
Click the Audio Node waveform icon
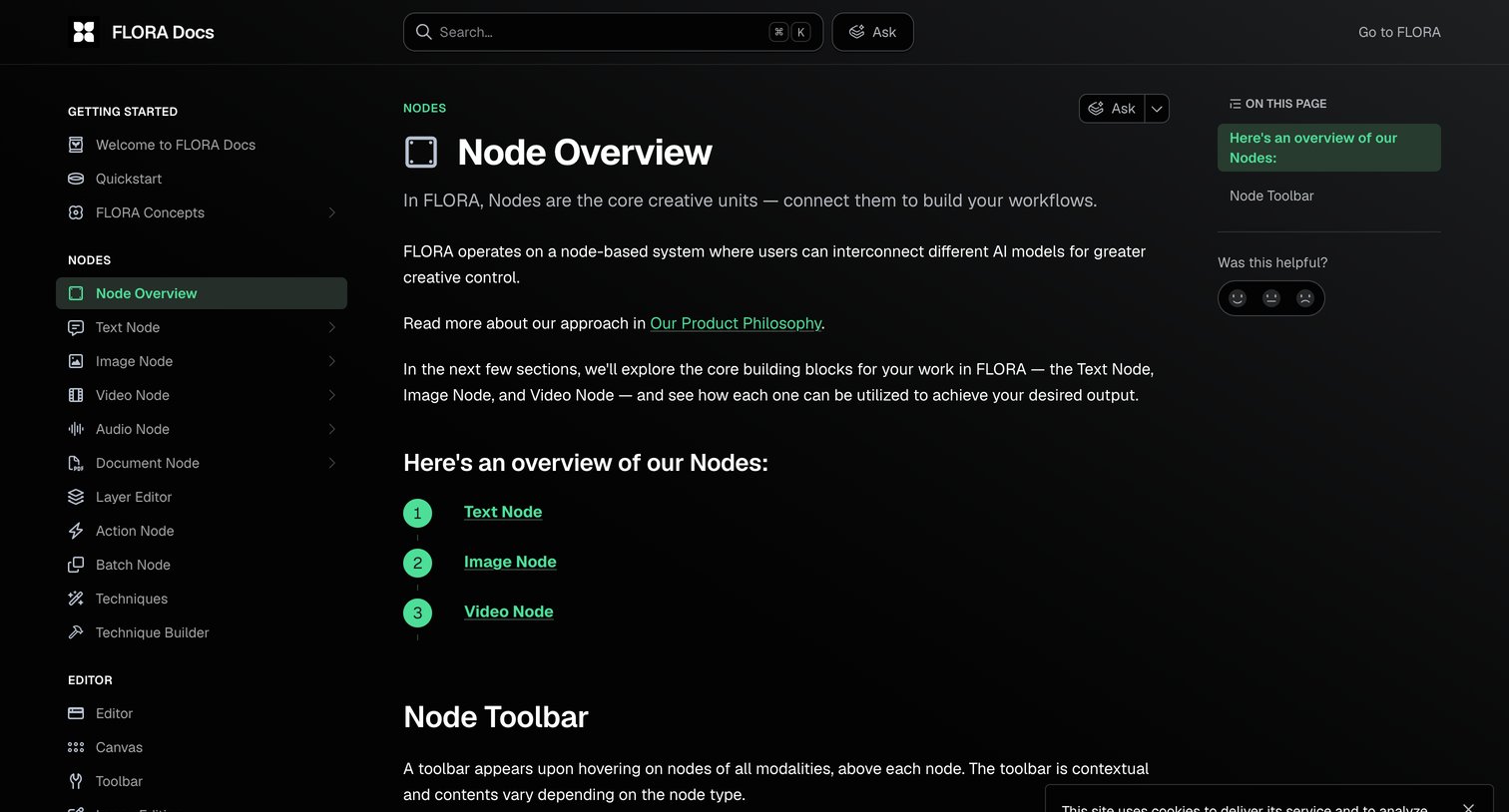pos(76,429)
